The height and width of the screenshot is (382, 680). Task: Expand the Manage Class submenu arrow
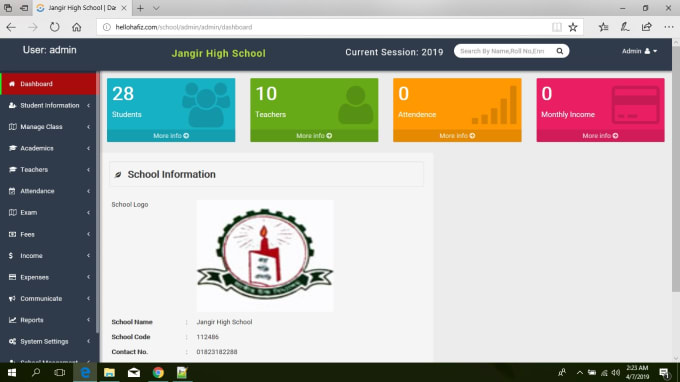pos(88,127)
